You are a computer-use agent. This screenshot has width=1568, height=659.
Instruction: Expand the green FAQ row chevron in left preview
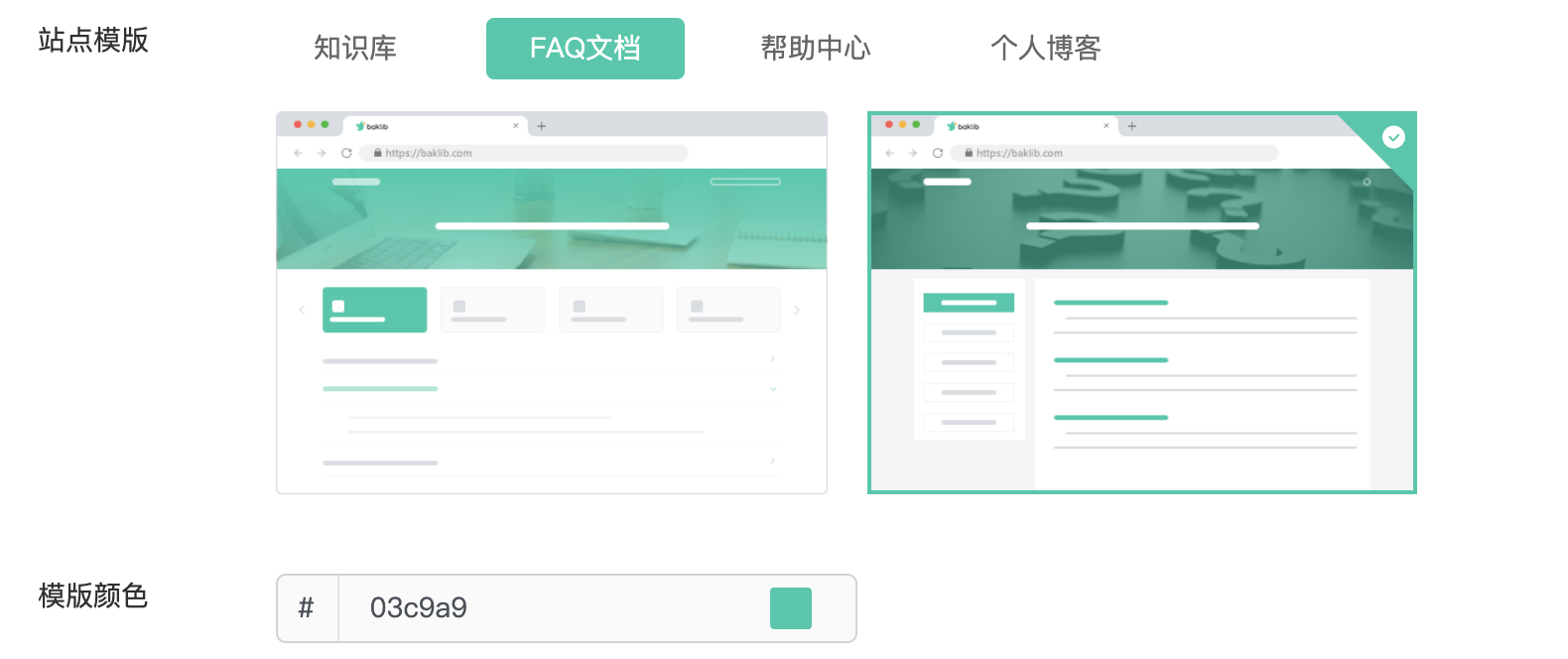tap(773, 389)
